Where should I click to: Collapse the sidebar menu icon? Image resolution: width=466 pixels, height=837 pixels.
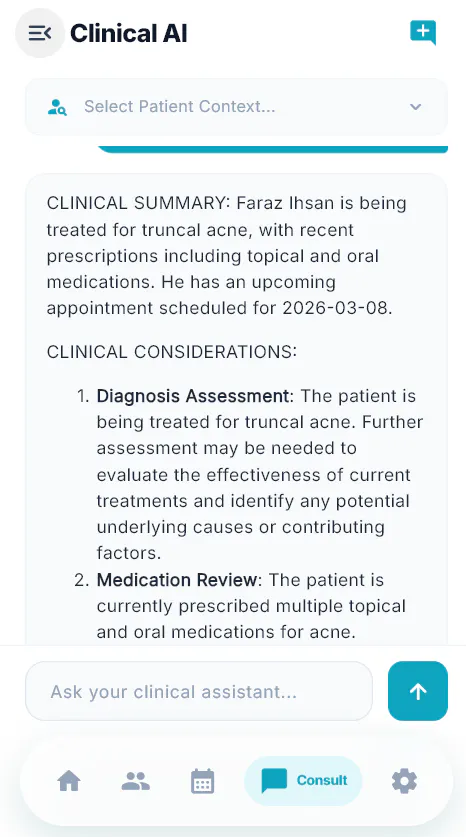pos(40,33)
